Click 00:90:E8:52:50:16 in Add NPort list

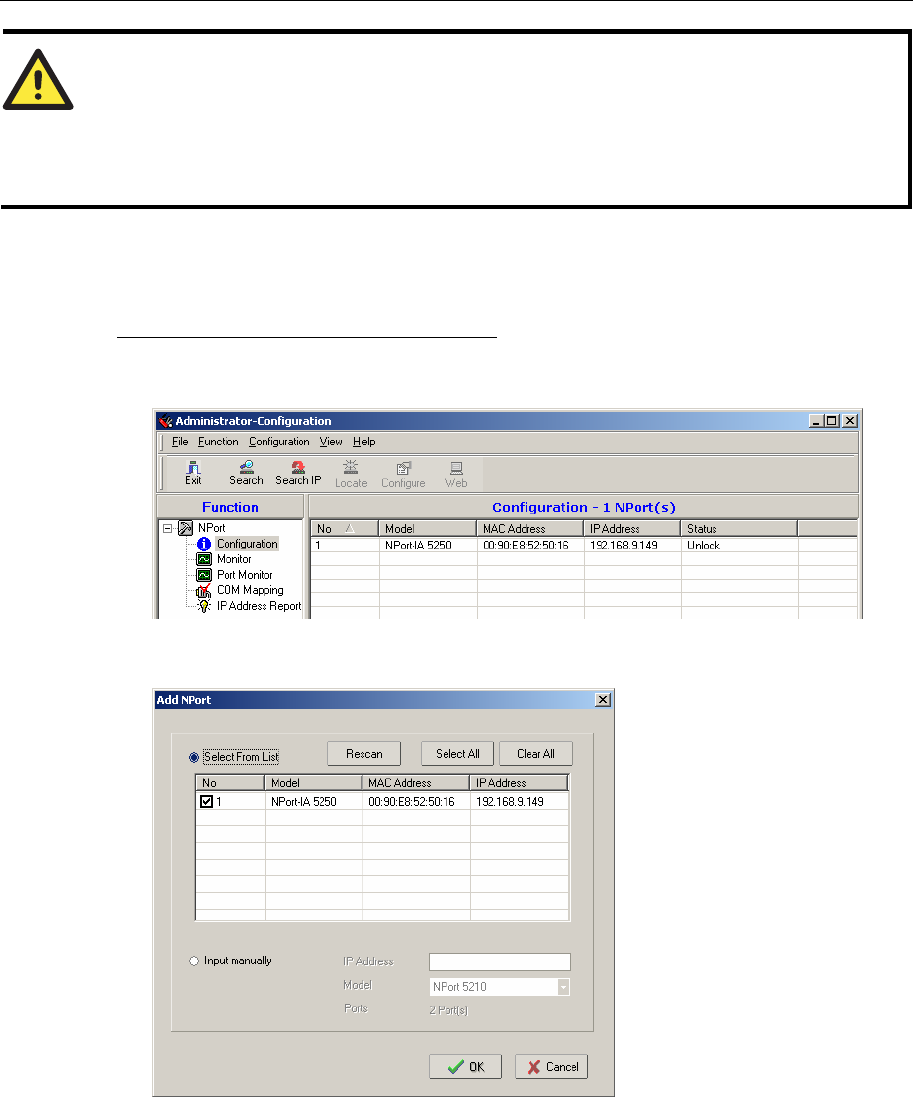411,802
